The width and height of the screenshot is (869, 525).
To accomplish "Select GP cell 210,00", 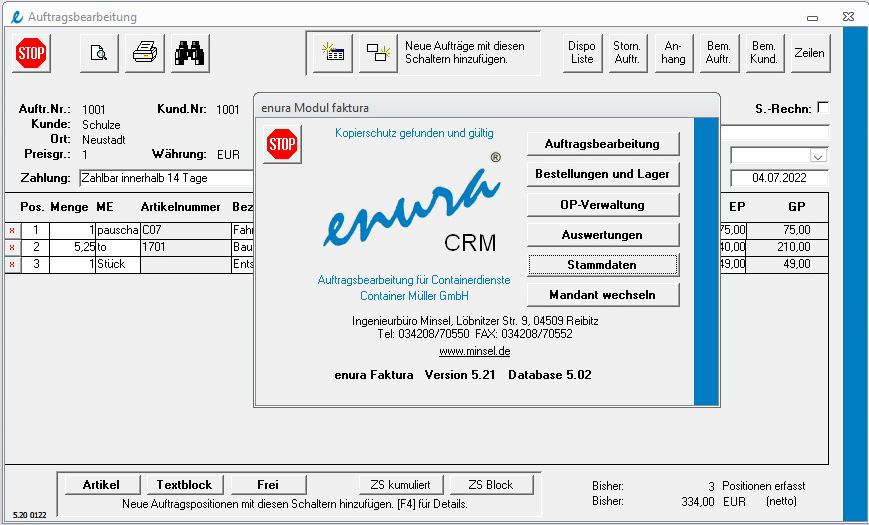I will (x=787, y=247).
